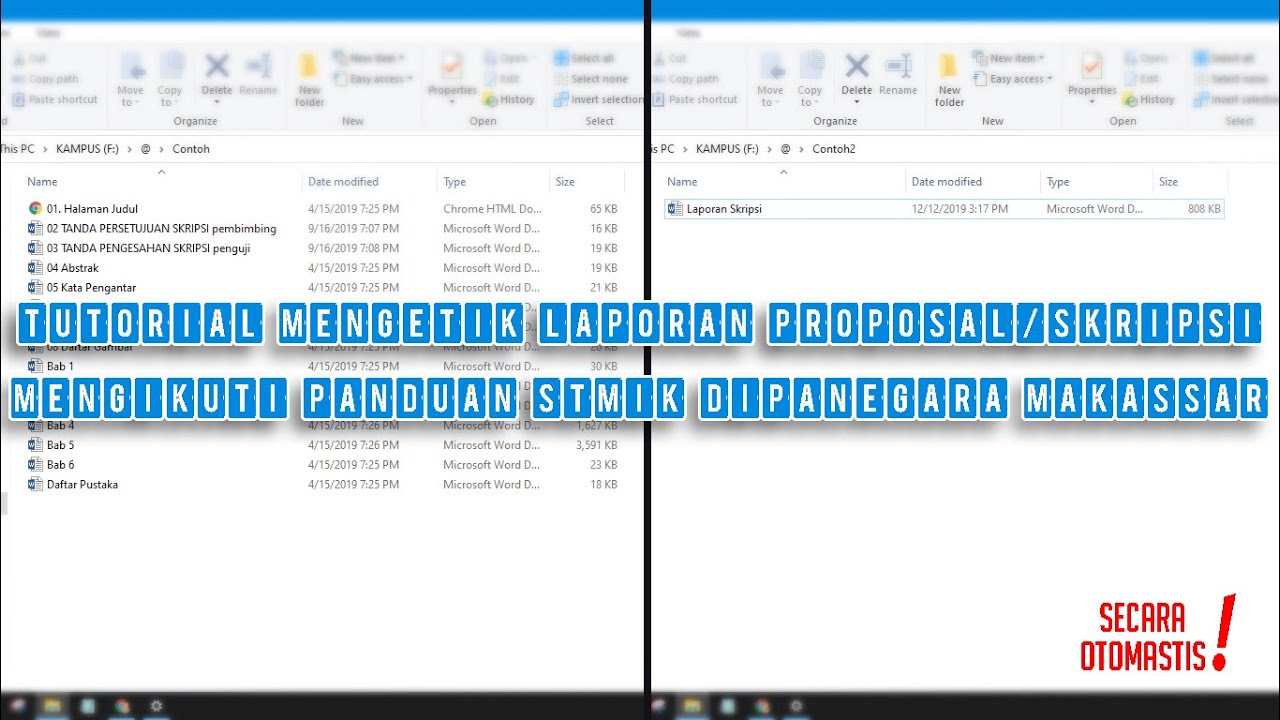The width and height of the screenshot is (1280, 720).
Task: Open New item dropdown in left window
Action: click(x=370, y=58)
